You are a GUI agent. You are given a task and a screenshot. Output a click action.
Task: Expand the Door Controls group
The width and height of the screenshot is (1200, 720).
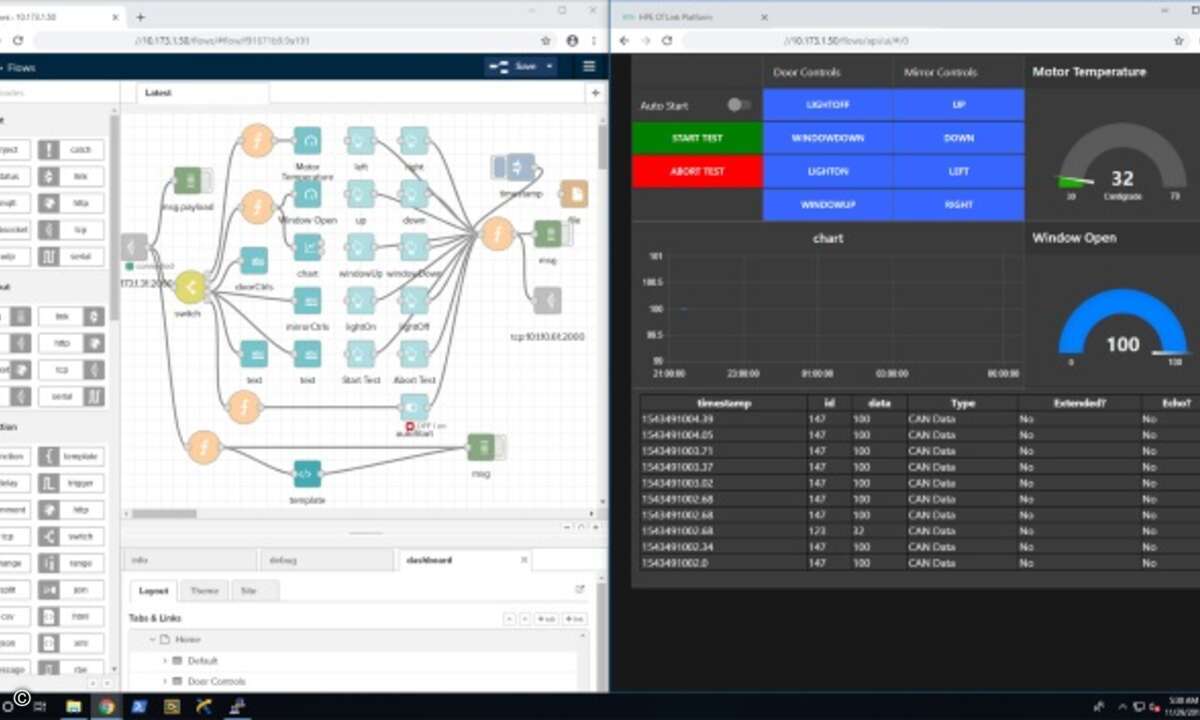[x=165, y=681]
